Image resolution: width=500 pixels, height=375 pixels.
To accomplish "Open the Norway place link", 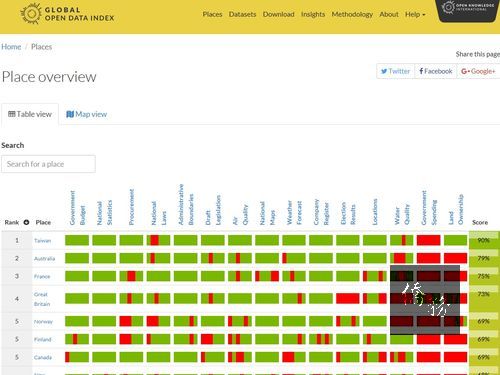I will coord(43,322).
